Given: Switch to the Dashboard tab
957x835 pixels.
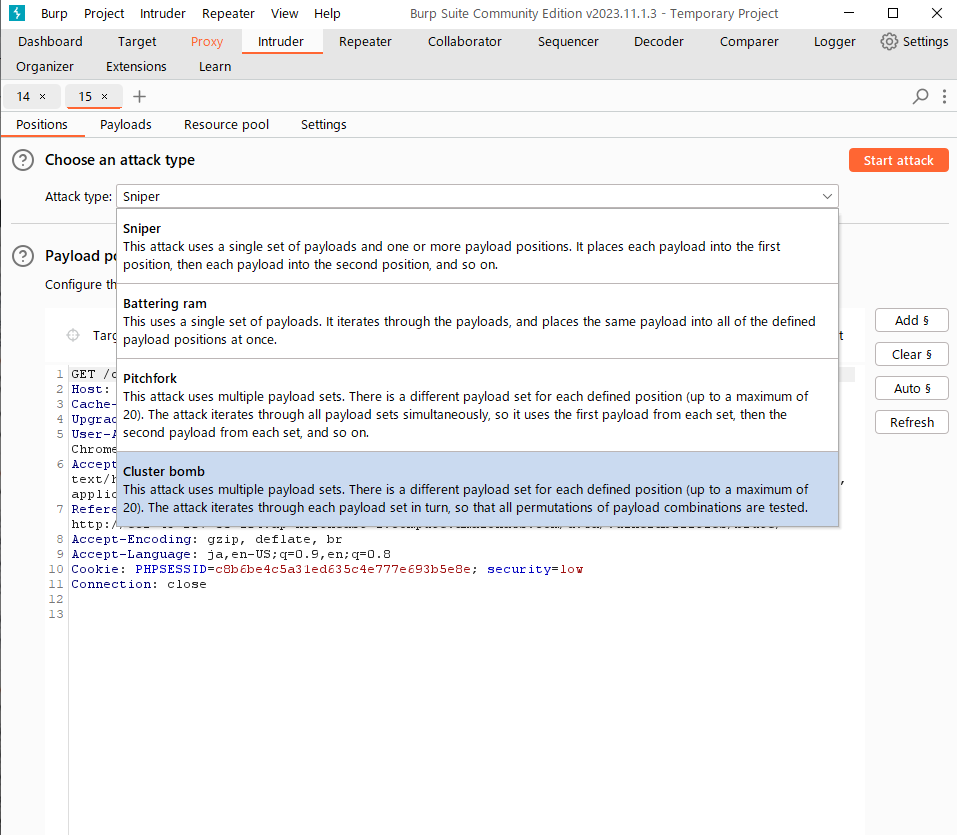Looking at the screenshot, I should pos(50,42).
